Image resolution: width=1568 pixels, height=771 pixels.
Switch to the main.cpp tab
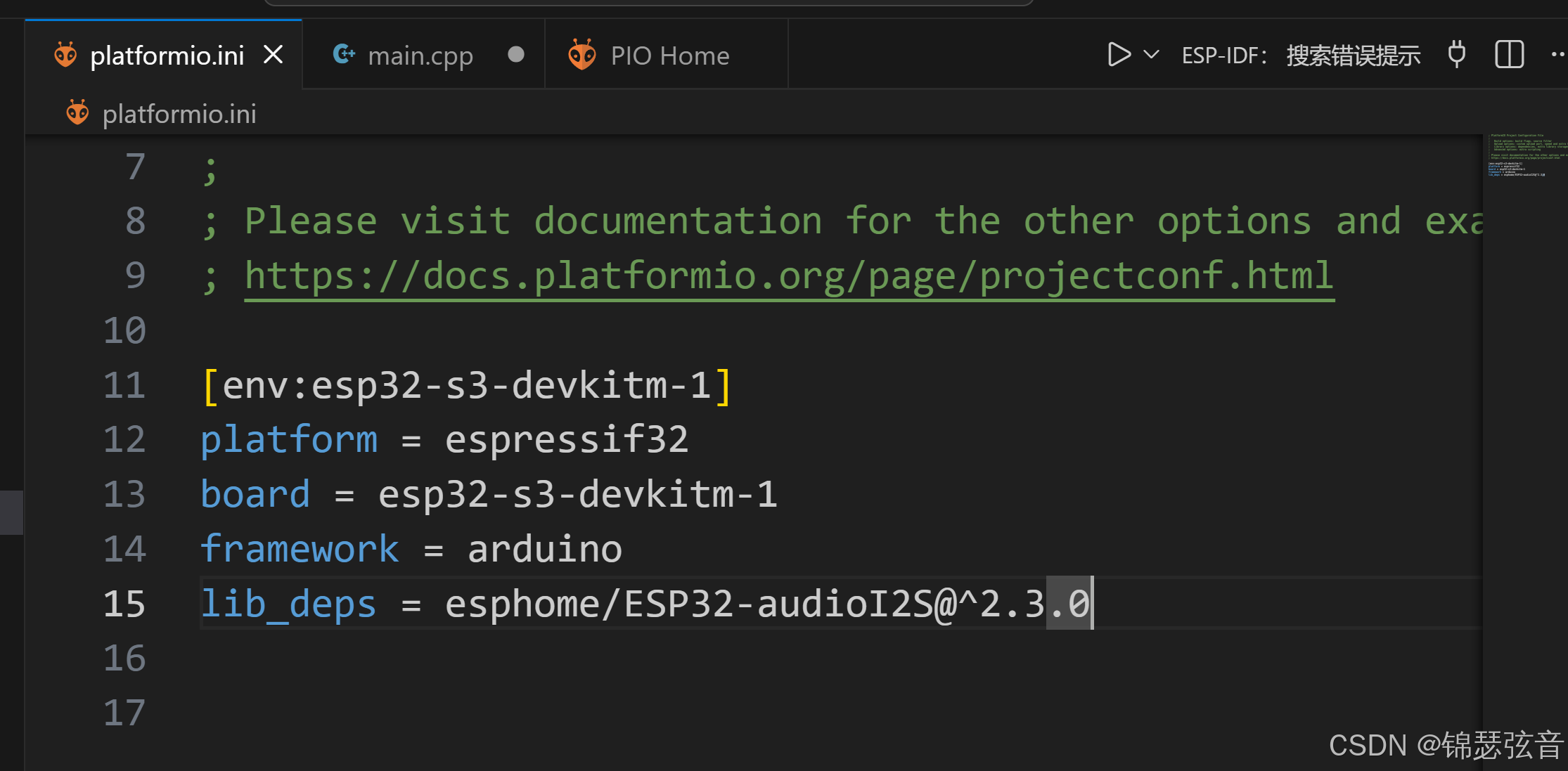[420, 56]
